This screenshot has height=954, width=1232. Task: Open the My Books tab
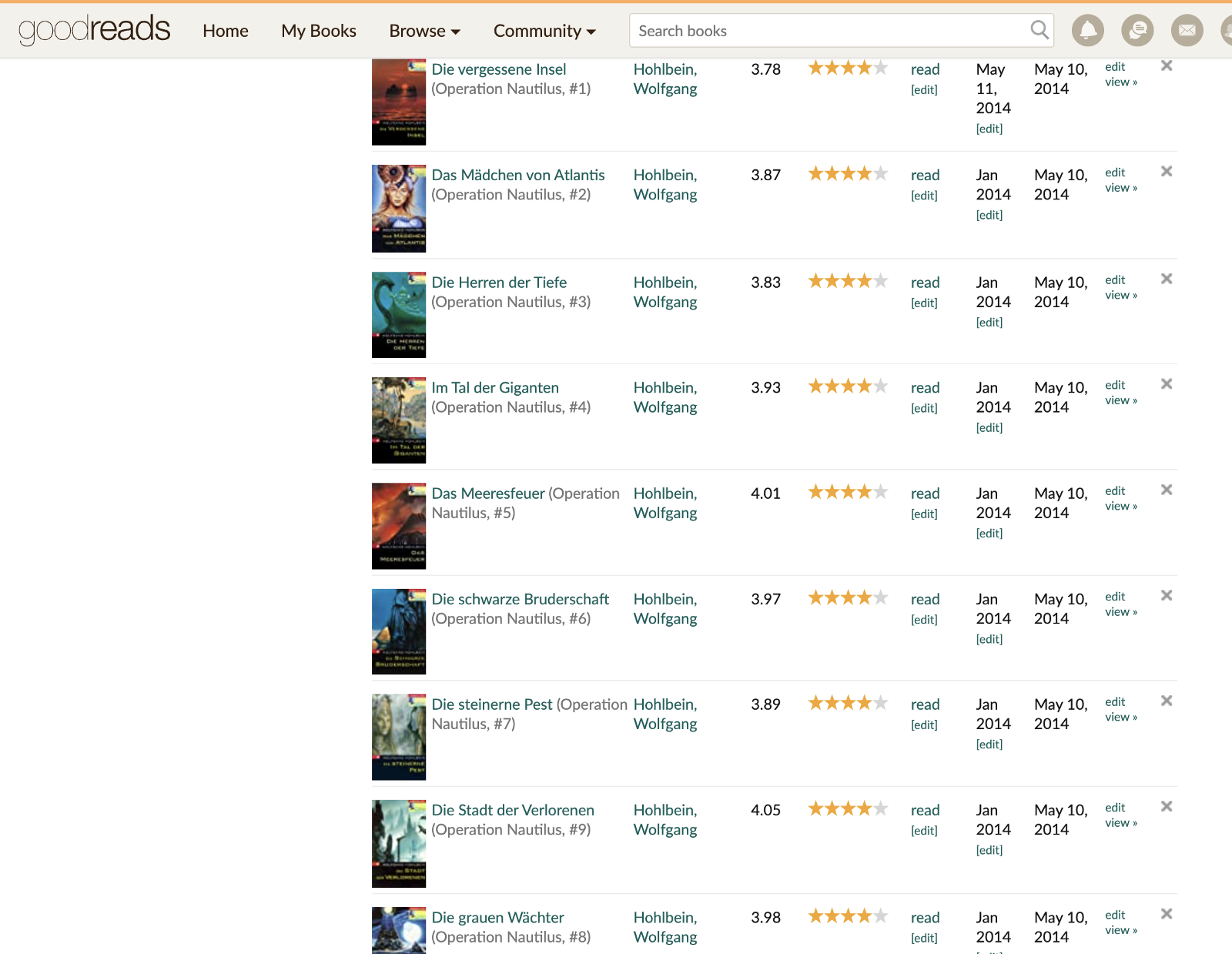(x=319, y=31)
